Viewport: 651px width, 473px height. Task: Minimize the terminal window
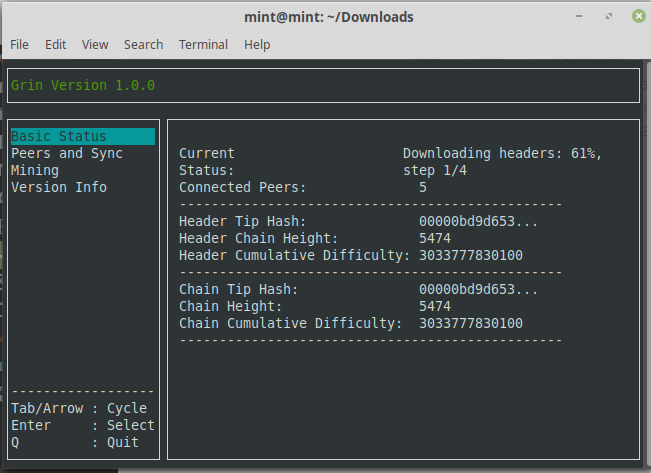point(579,16)
